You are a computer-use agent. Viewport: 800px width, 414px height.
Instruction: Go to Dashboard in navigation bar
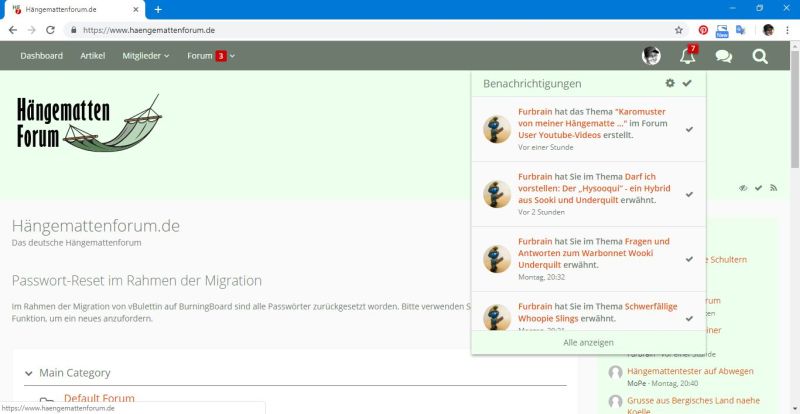point(41,56)
